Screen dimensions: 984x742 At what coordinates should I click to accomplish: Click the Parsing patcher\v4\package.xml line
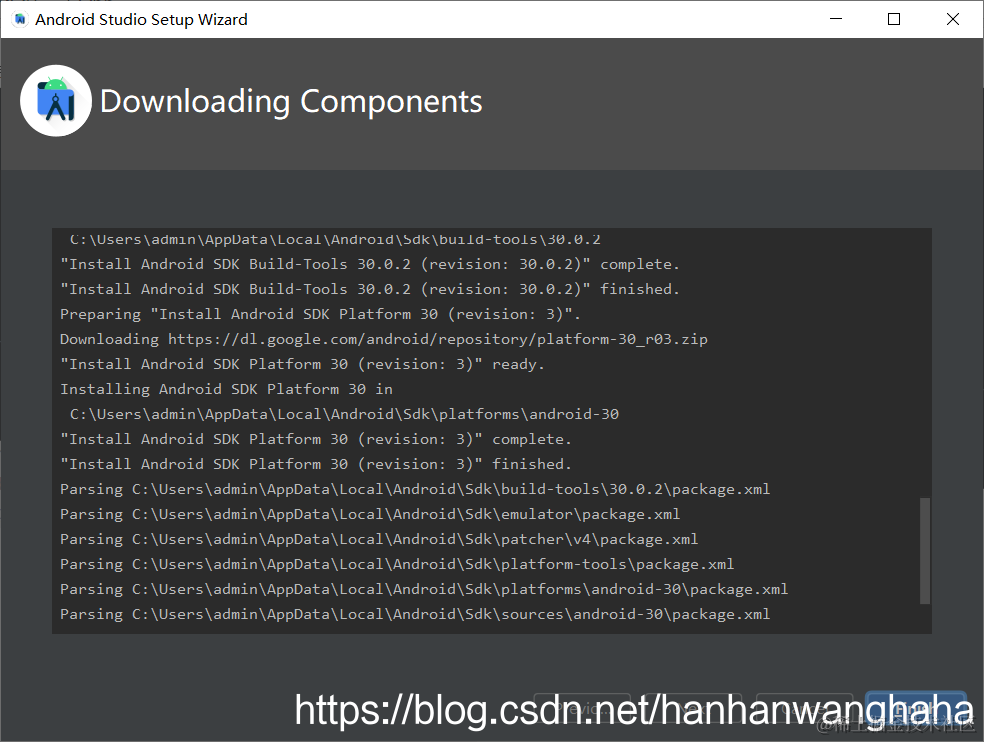click(379, 539)
